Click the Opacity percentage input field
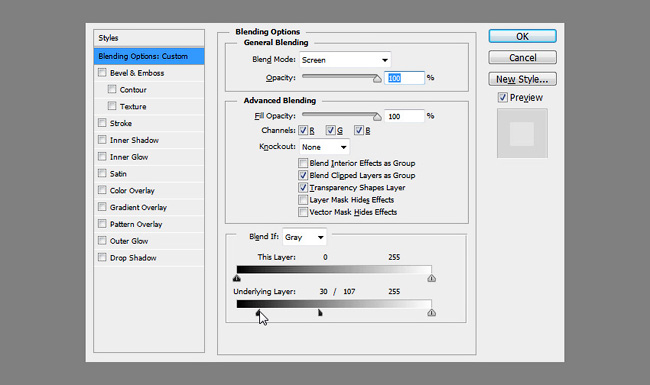Viewport: 650px width, 385px height. 404,78
